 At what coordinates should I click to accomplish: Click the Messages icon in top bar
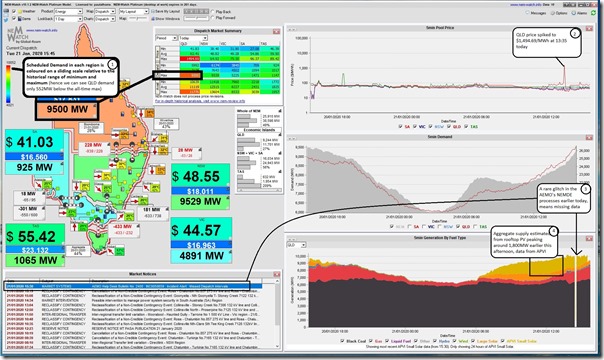coord(528,13)
